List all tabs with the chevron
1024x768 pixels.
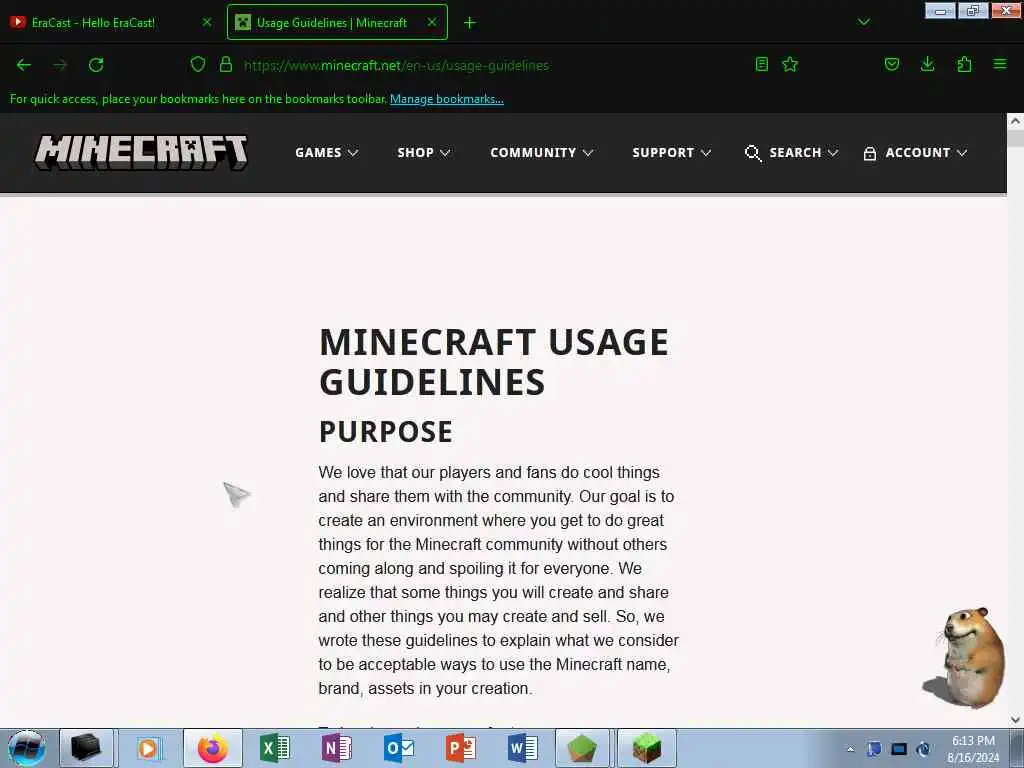point(864,22)
